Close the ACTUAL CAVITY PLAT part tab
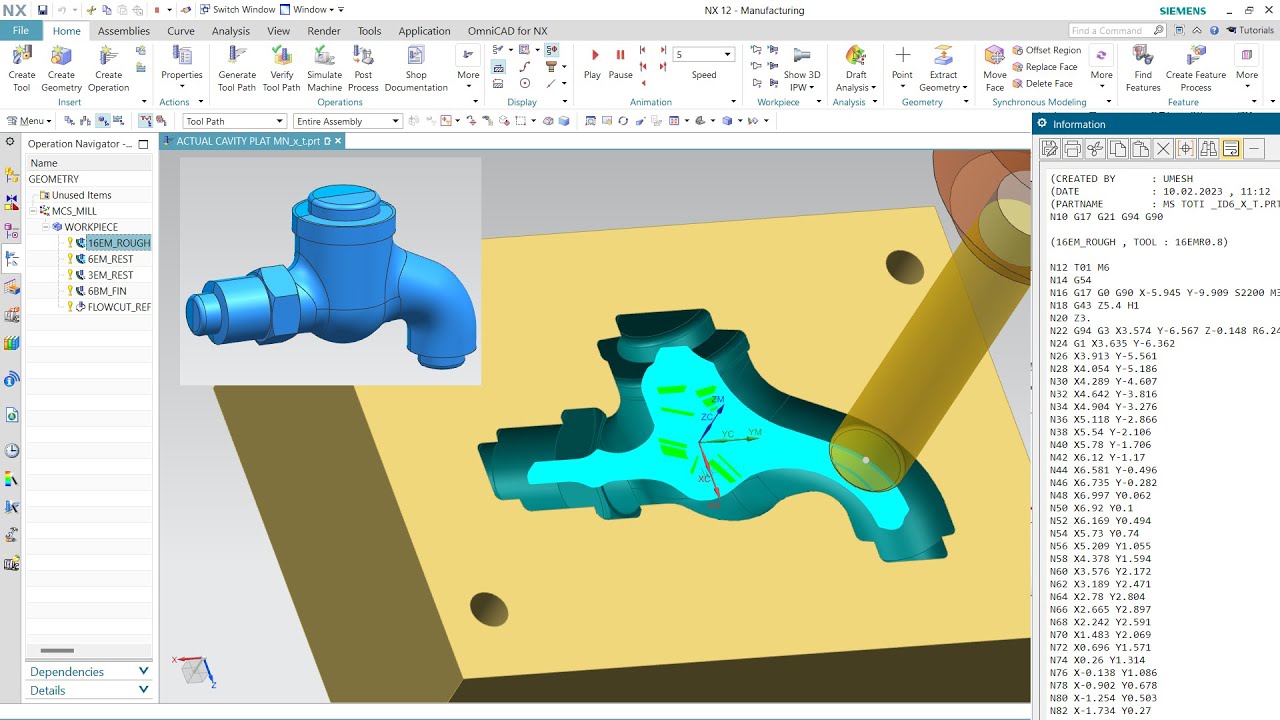The height and width of the screenshot is (720, 1280). (x=338, y=141)
